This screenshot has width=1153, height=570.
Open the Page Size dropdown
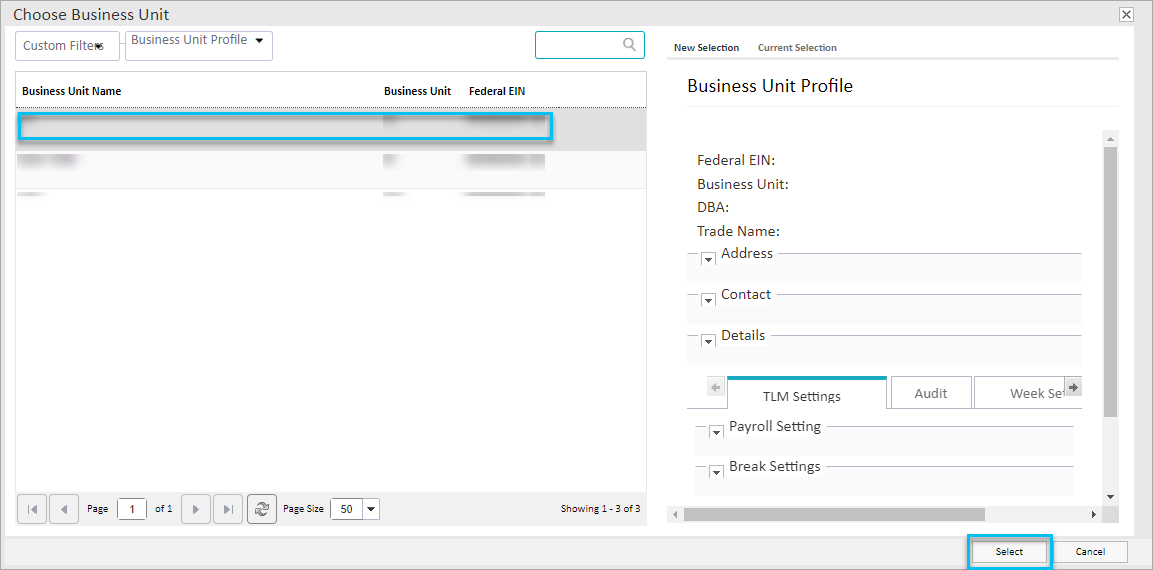point(371,509)
